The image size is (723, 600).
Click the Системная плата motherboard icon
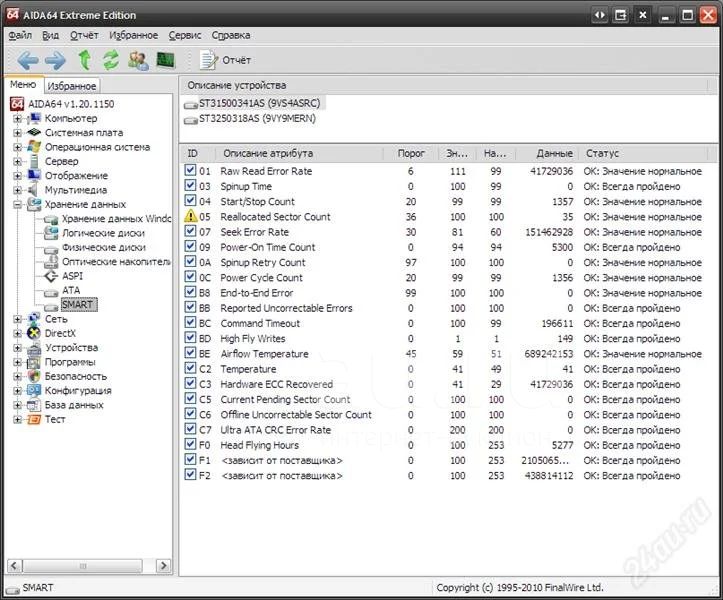pos(34,133)
